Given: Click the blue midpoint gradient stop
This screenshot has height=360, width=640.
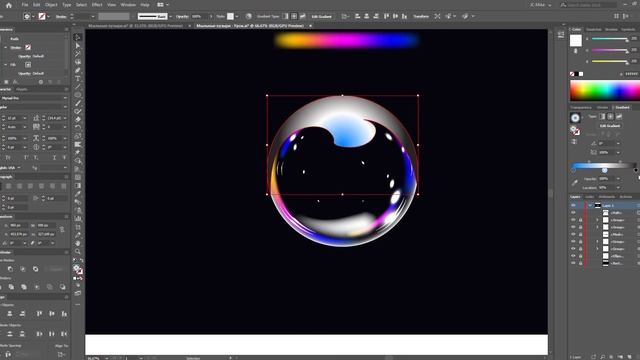Looking at the screenshot, I should point(604,170).
